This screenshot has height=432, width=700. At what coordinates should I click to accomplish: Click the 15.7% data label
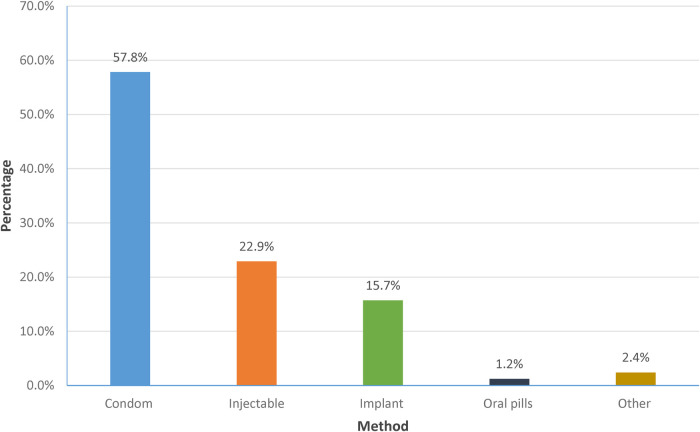[x=383, y=286]
